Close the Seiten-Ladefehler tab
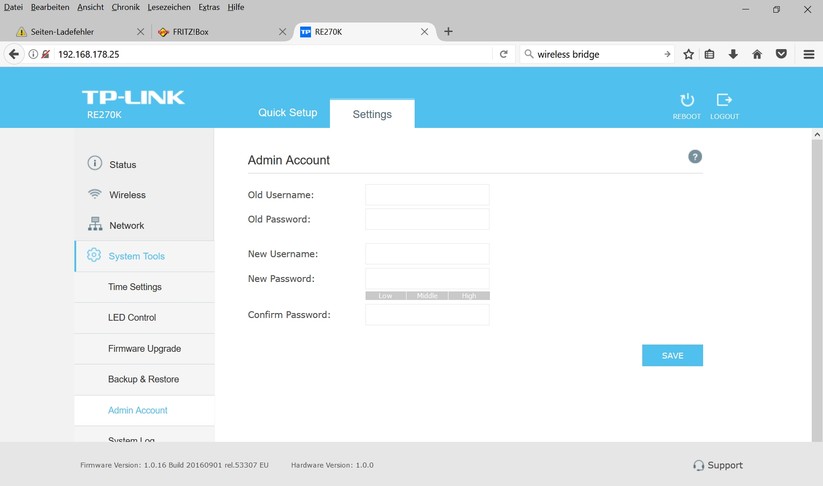823x486 pixels. pos(140,31)
